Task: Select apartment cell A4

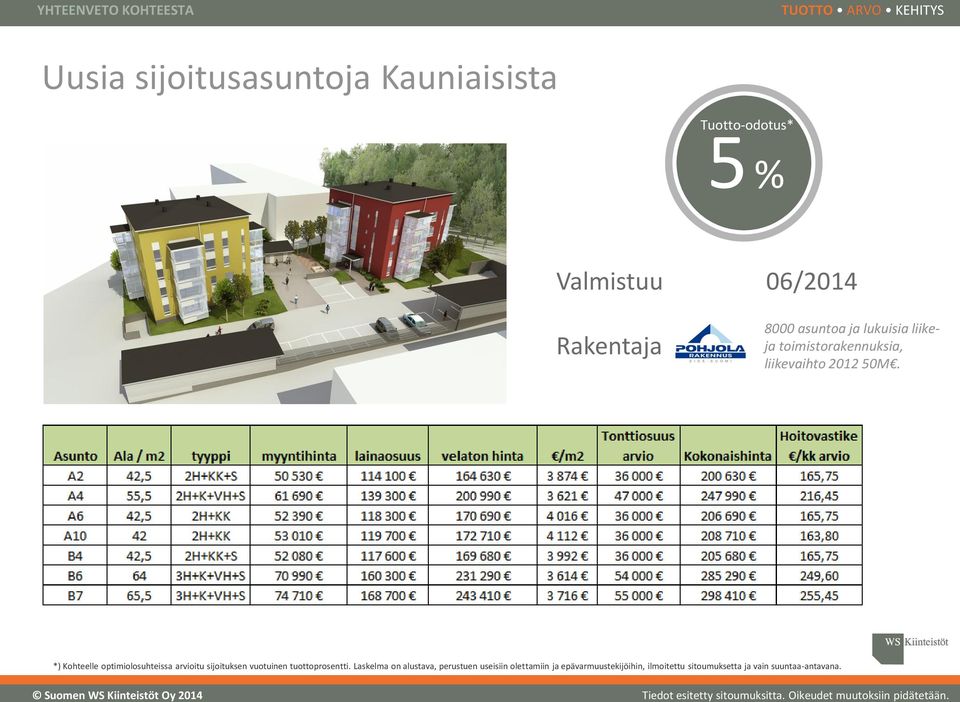Action: 75,496
